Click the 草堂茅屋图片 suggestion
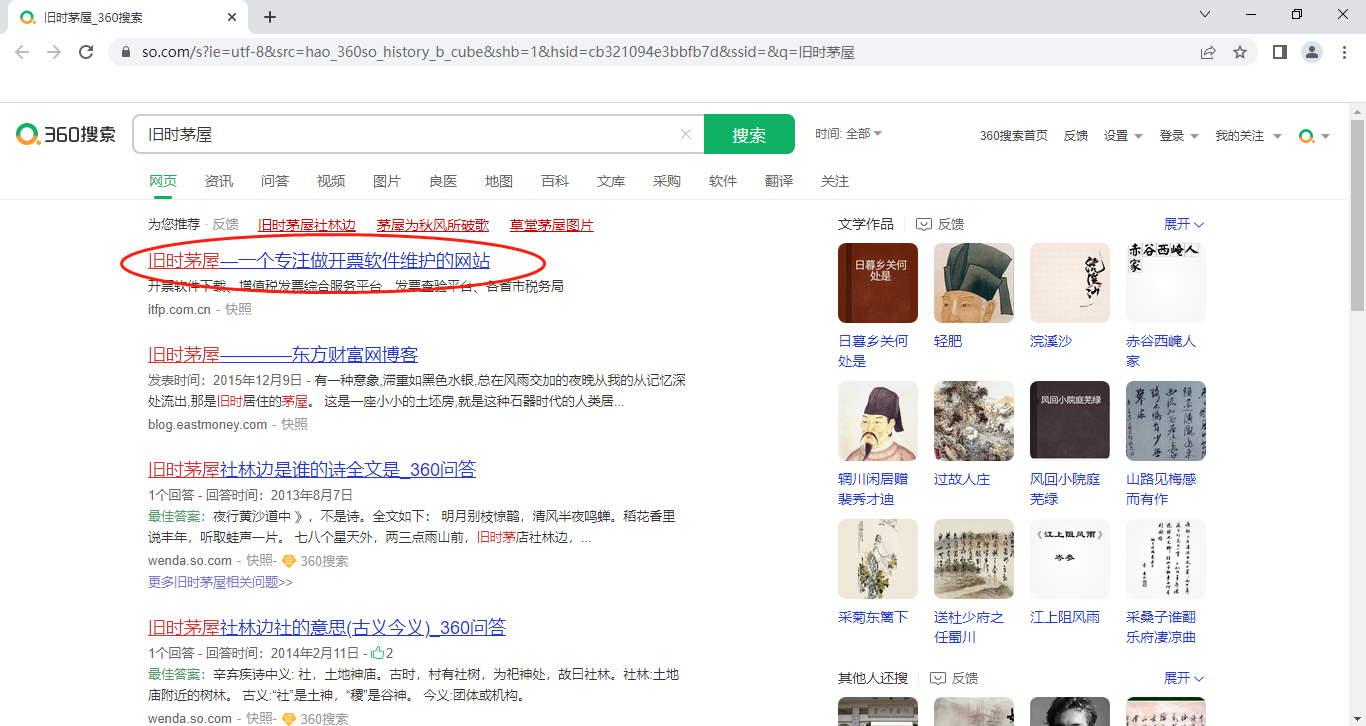The height and width of the screenshot is (726, 1366). coord(552,225)
